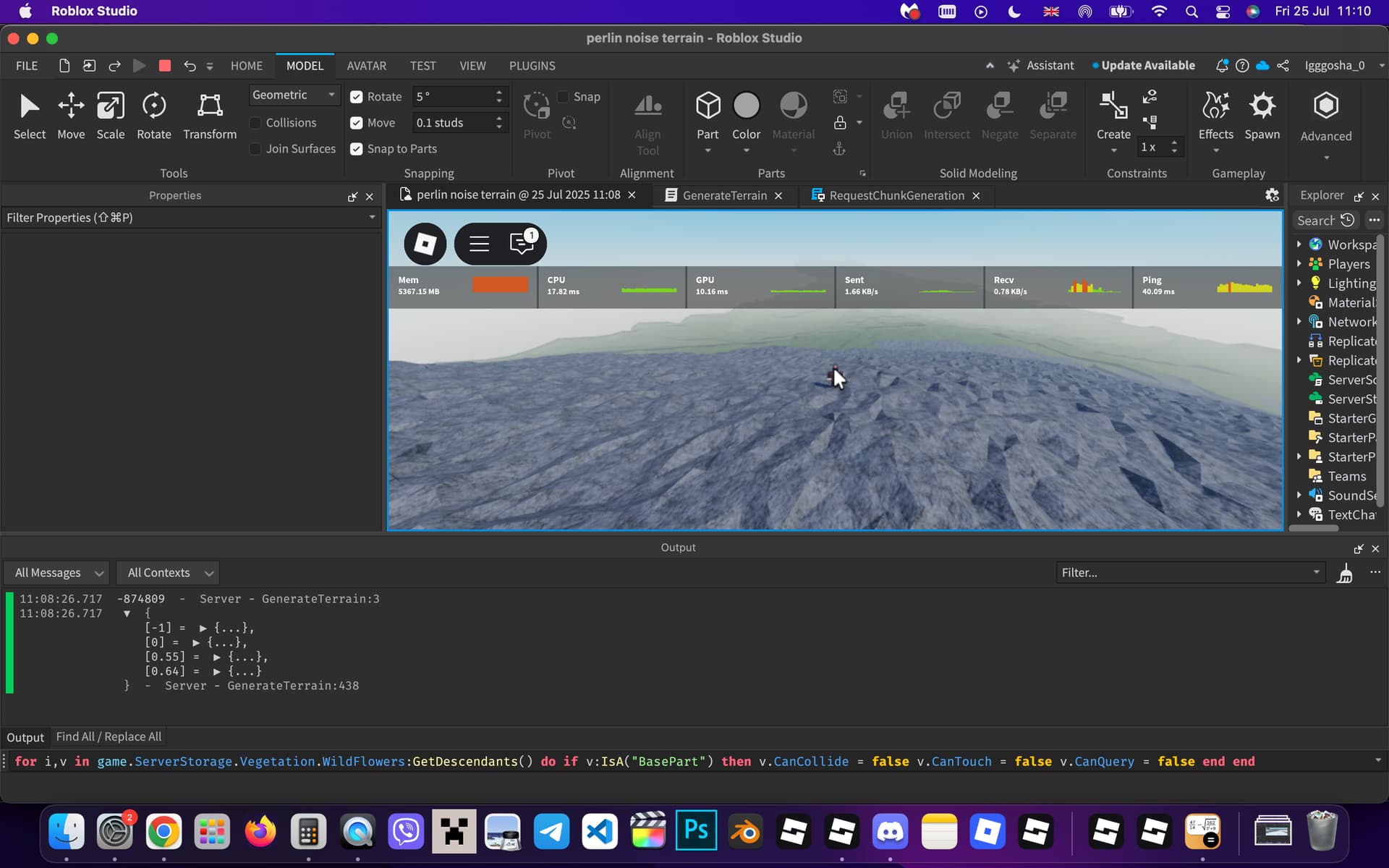The image size is (1389, 868).
Task: Toggle the Rotate snapping checkbox
Action: pyautogui.click(x=356, y=97)
